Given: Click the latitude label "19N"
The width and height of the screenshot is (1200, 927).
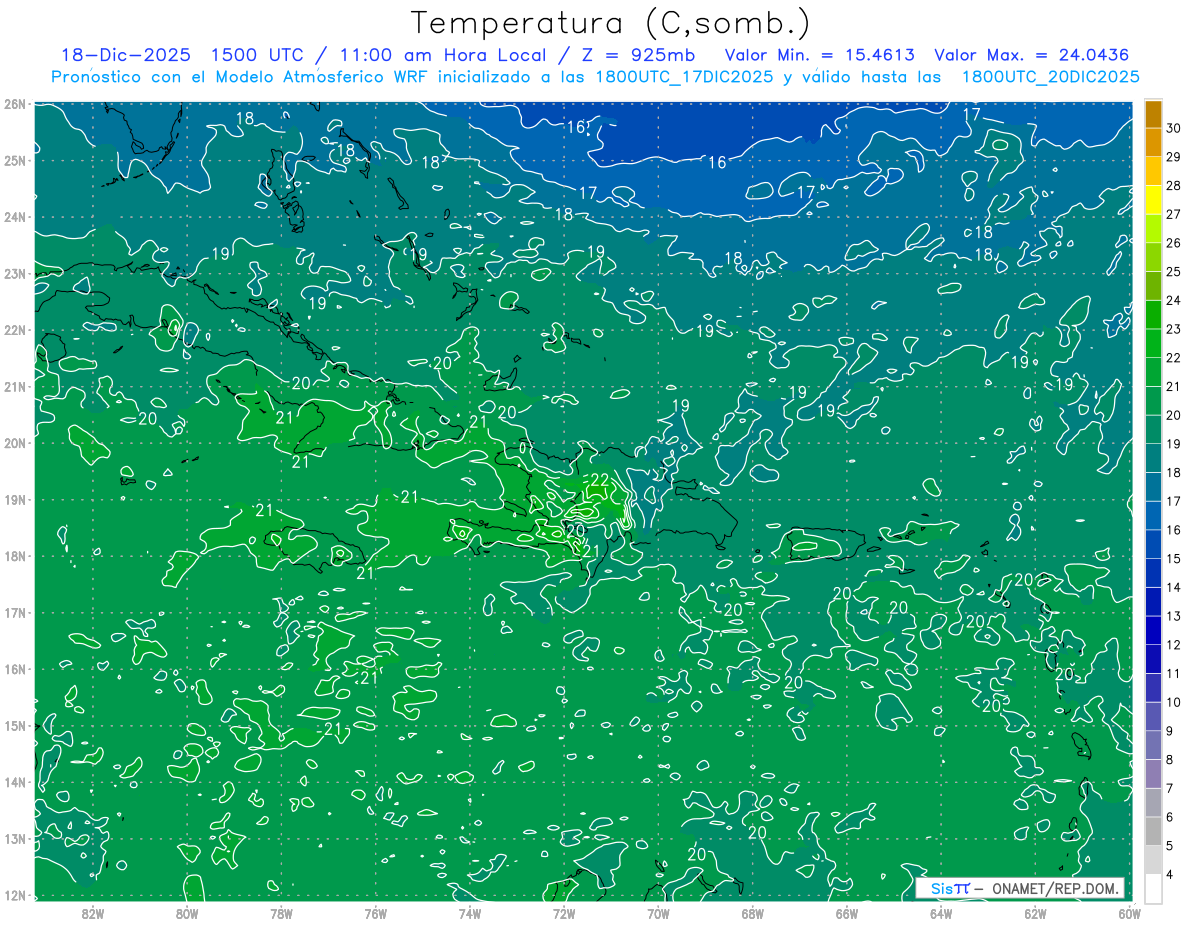Looking at the screenshot, I should (x=14, y=499).
